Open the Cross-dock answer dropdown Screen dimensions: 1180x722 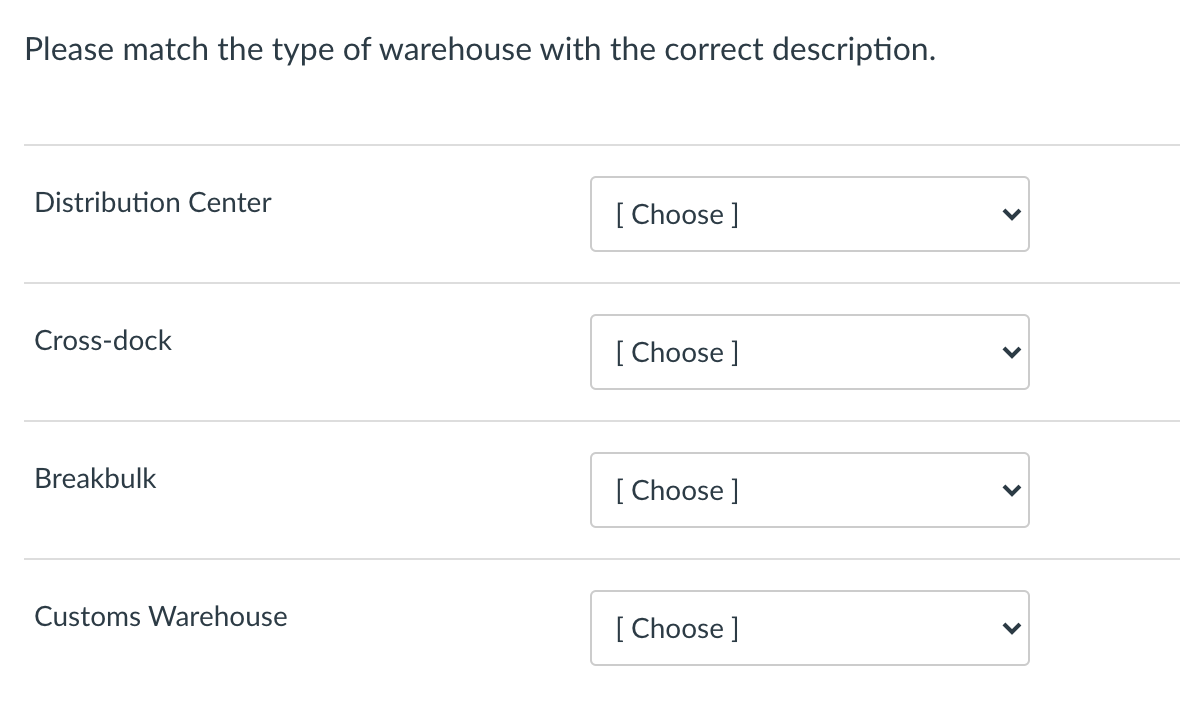[x=810, y=352]
